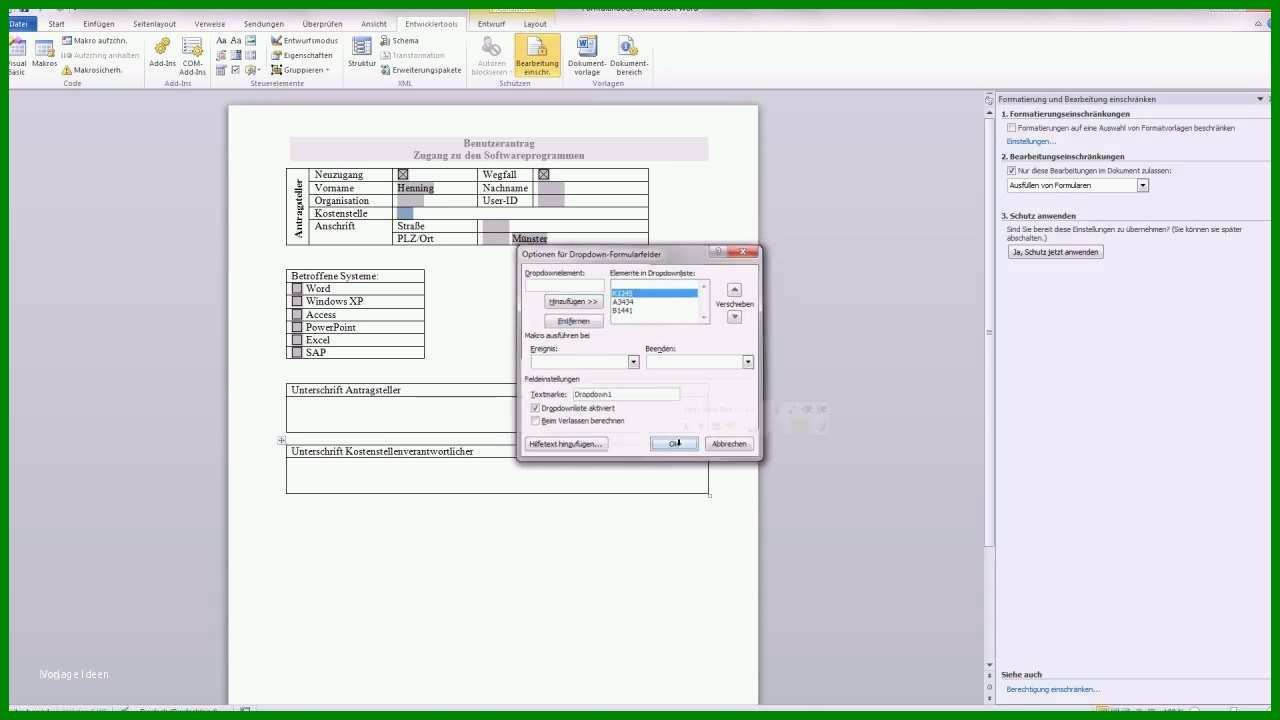The image size is (1280, 720).
Task: Open Dokumentvorlage icon
Action: [587, 56]
